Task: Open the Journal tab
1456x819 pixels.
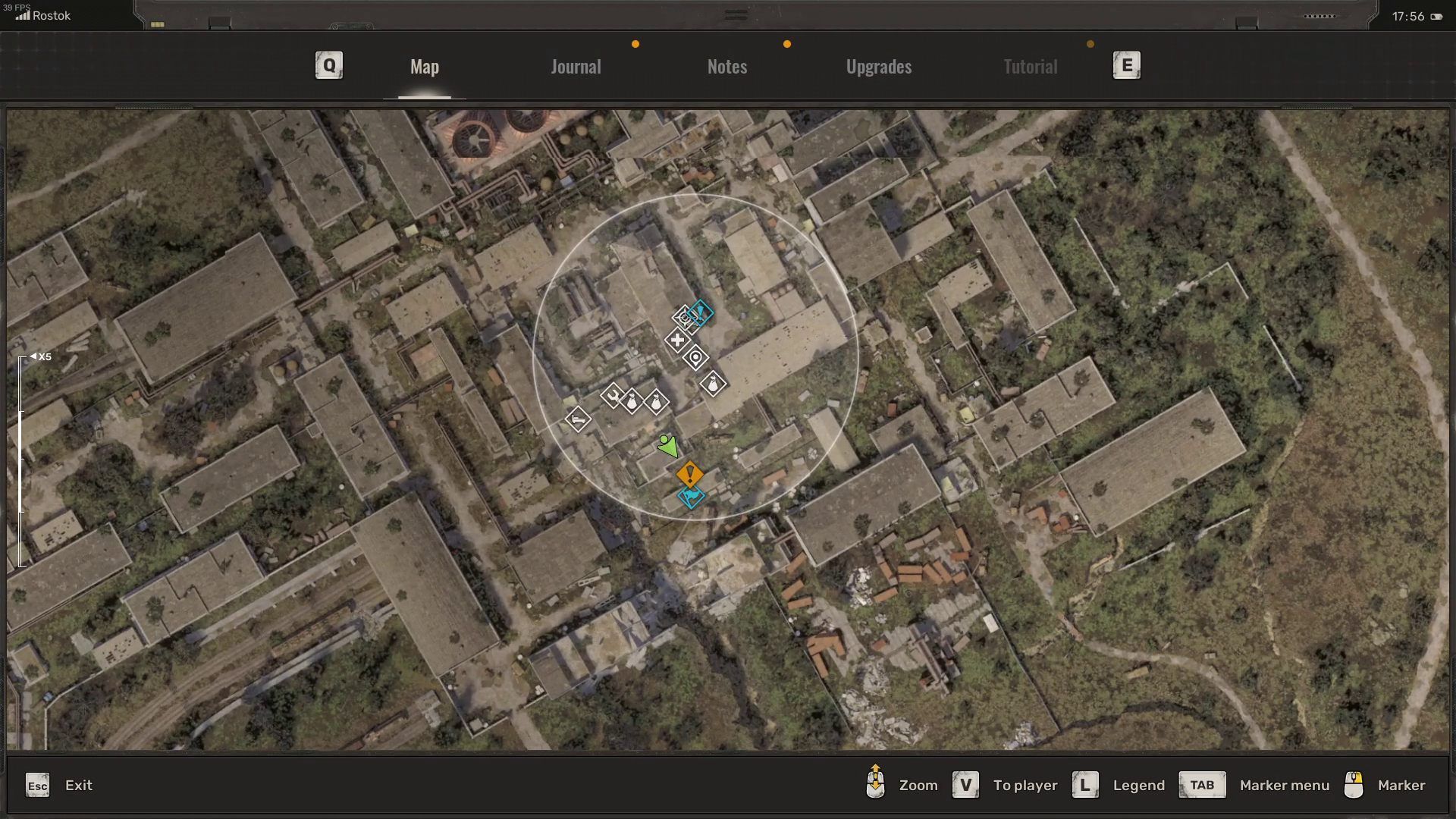Action: pyautogui.click(x=576, y=67)
